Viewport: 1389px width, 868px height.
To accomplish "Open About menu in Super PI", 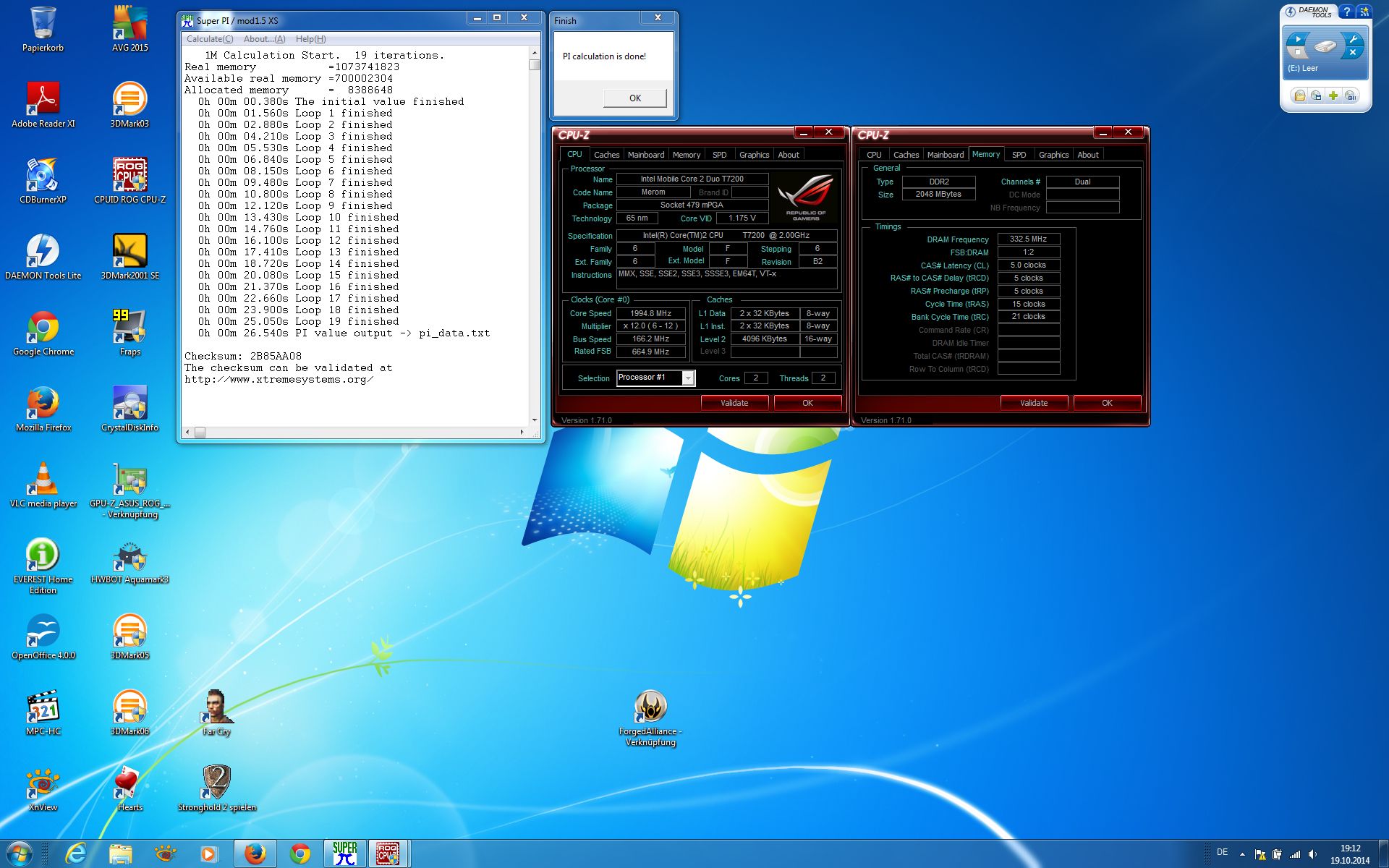I will [264, 39].
